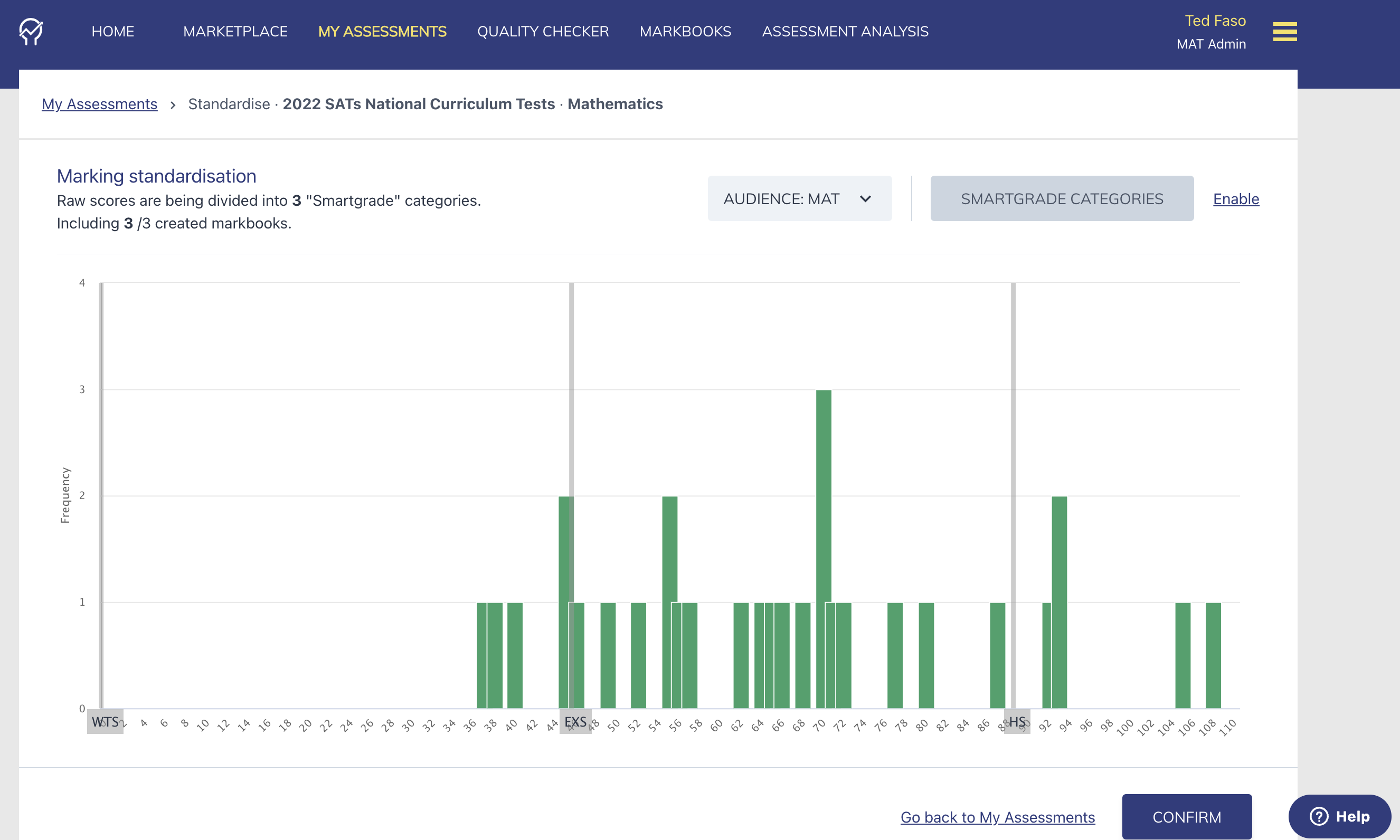1400x840 pixels.
Task: Select the WTS grade boundary marker
Action: pyautogui.click(x=105, y=722)
